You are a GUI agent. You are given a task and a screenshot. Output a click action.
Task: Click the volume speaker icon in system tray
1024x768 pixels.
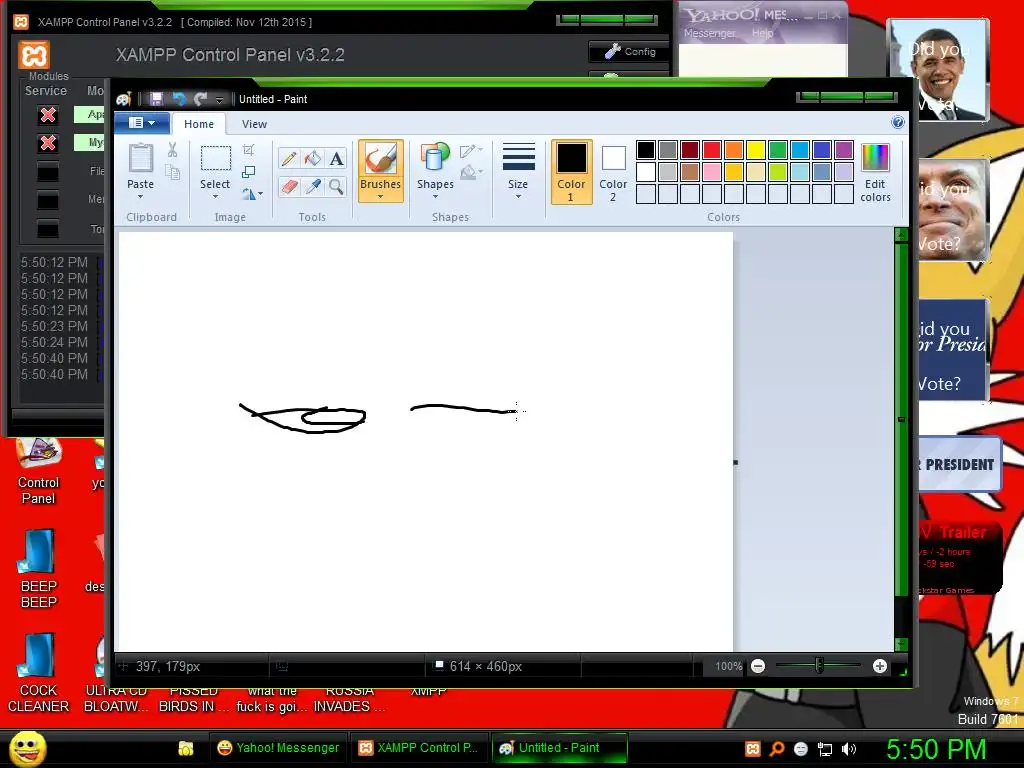849,749
